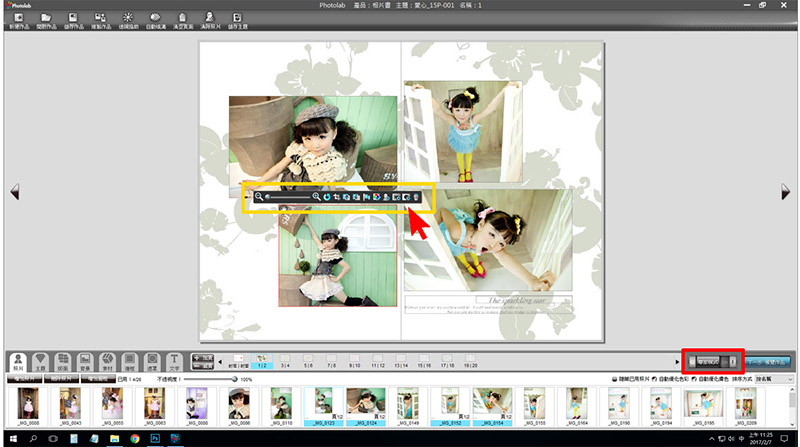Click the clear page bin icon in top toolbar
This screenshot has height=447, width=800.
(183, 18)
